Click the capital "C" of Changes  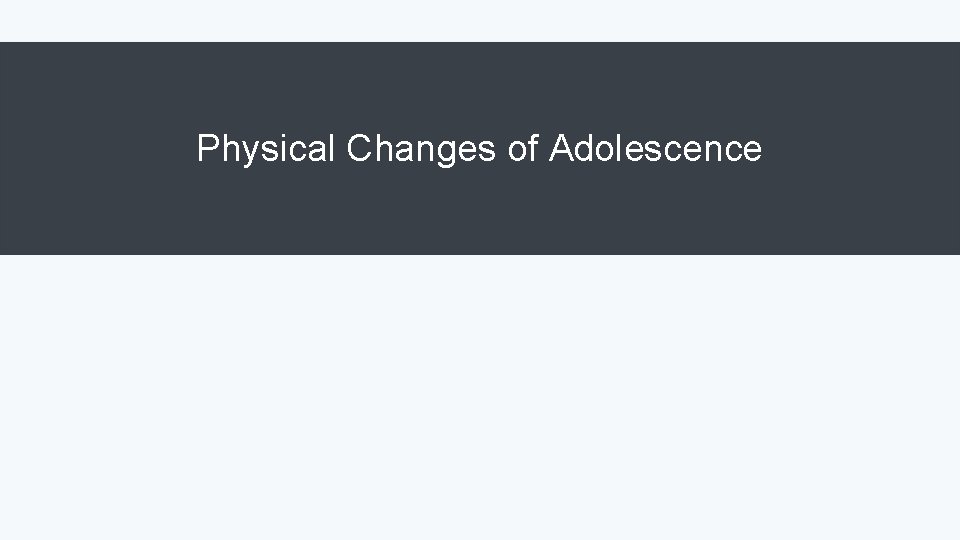tap(358, 149)
